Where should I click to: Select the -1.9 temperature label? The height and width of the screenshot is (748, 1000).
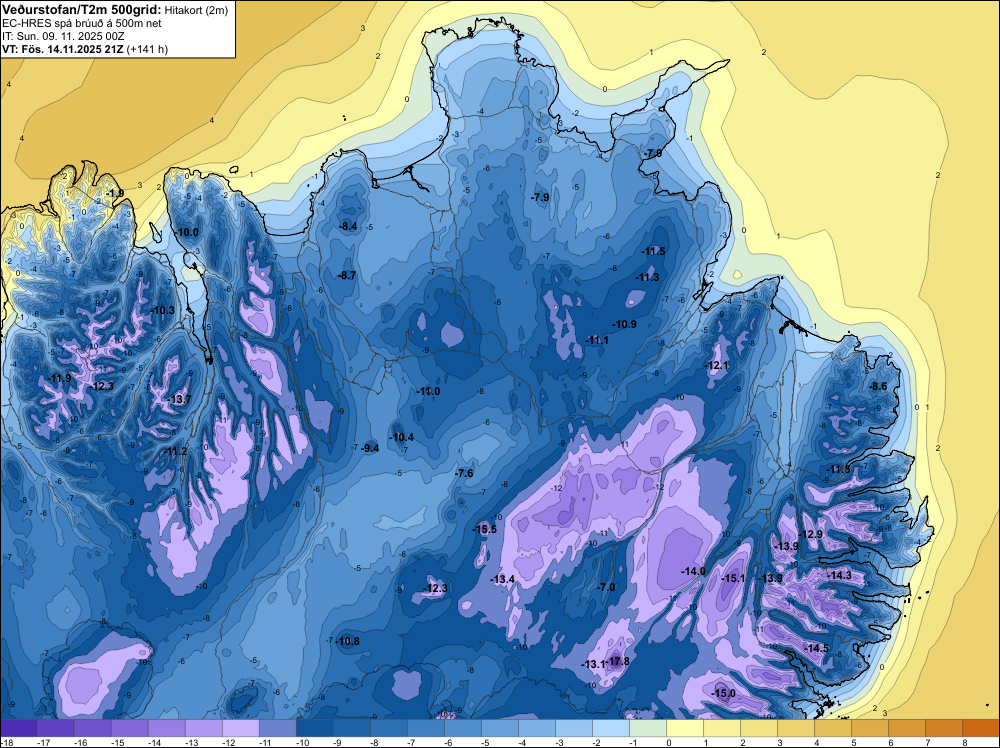point(115,193)
